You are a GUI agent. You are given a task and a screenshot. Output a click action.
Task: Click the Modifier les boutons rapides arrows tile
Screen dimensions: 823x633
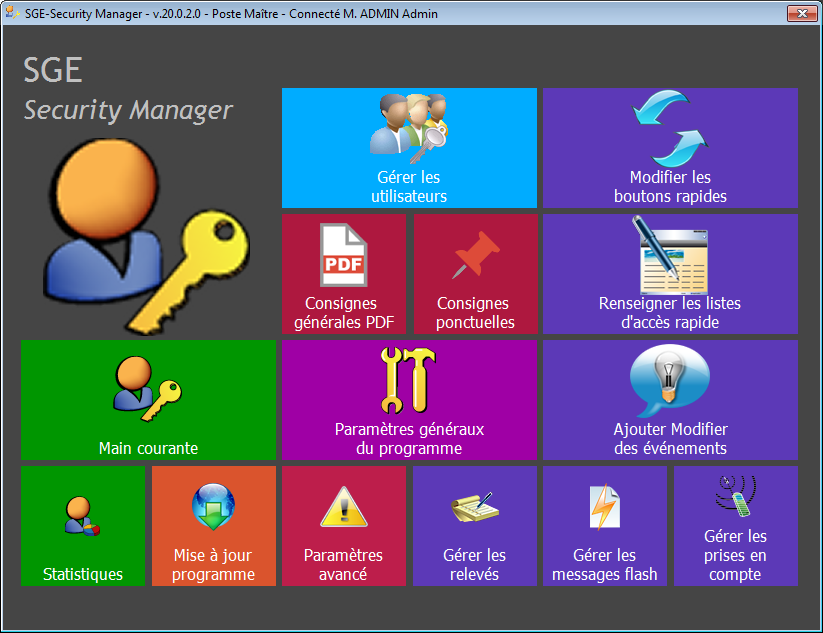point(670,147)
